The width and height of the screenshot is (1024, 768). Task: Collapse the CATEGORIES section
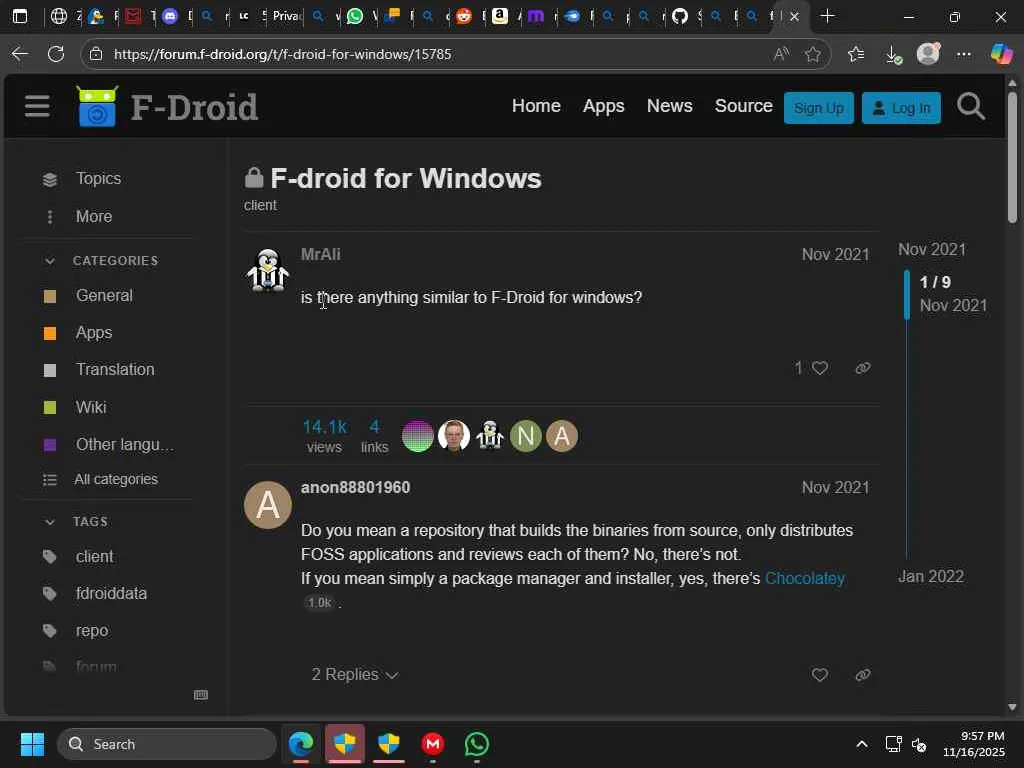pos(50,261)
